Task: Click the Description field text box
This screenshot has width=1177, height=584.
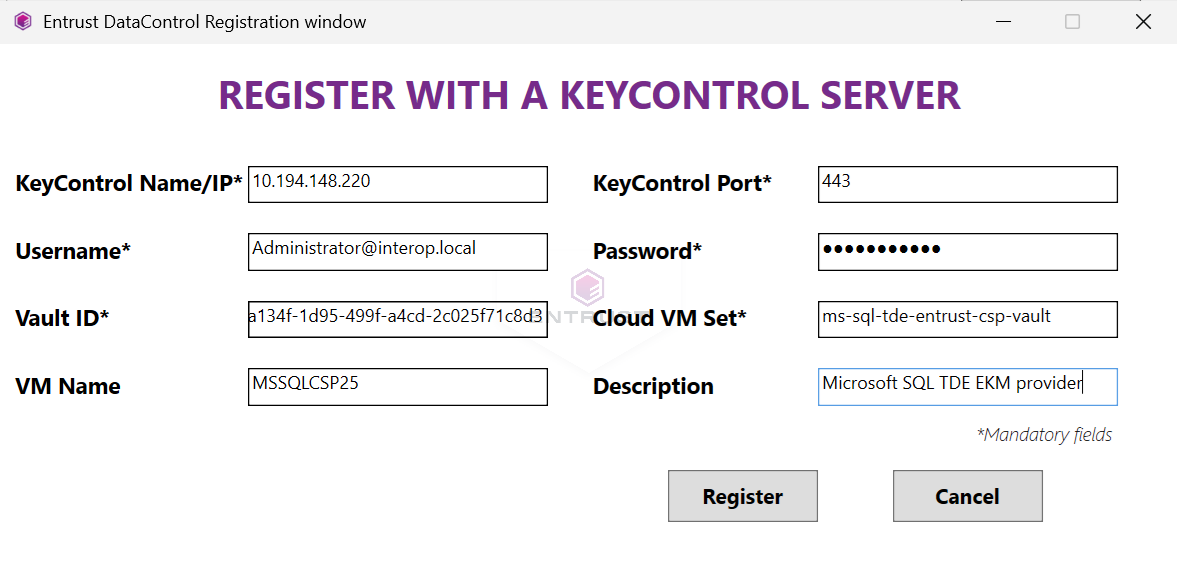Action: (x=967, y=386)
